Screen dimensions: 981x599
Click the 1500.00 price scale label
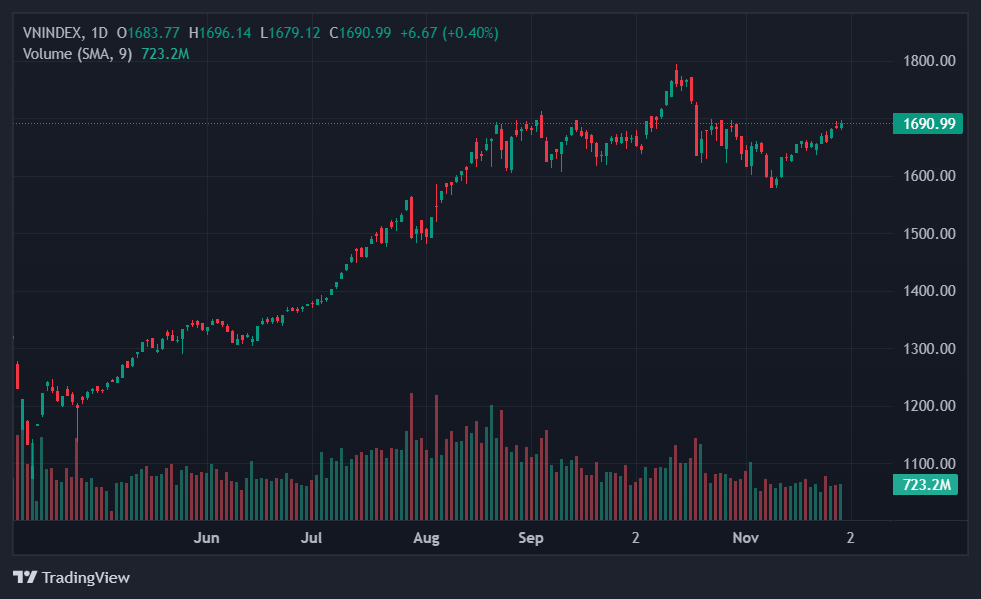pyautogui.click(x=928, y=234)
